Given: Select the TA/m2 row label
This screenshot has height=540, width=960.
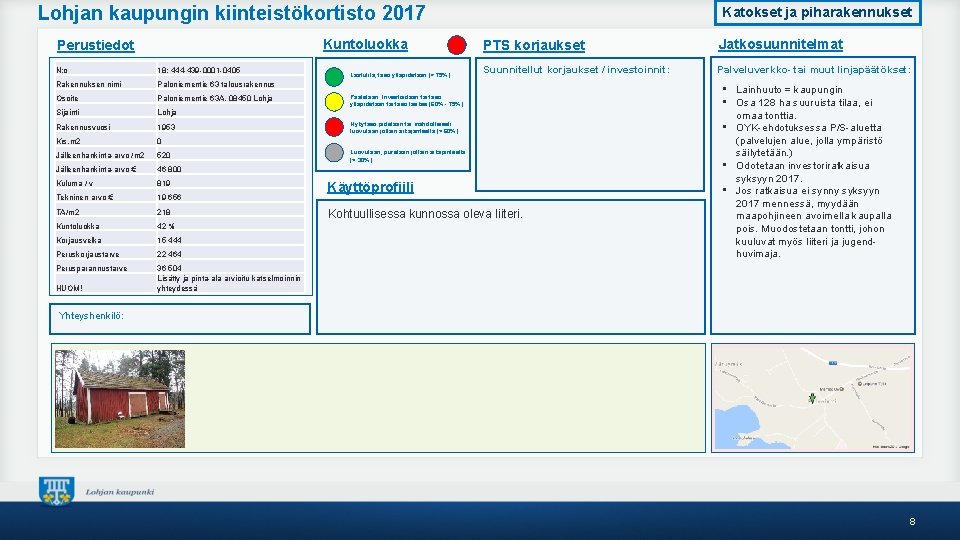Looking at the screenshot, I should click(x=68, y=212).
